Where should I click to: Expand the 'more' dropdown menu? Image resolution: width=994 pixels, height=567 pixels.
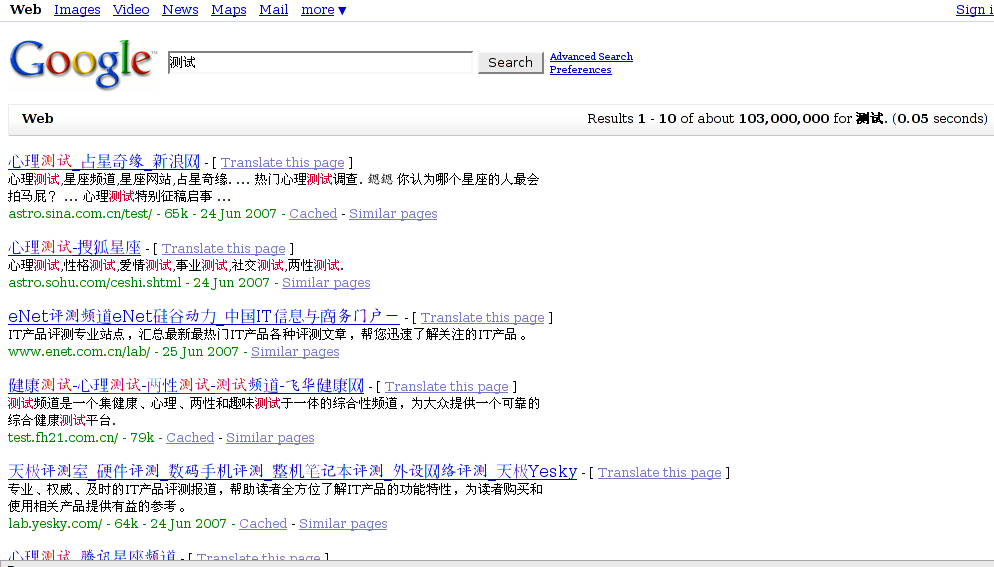click(x=323, y=10)
